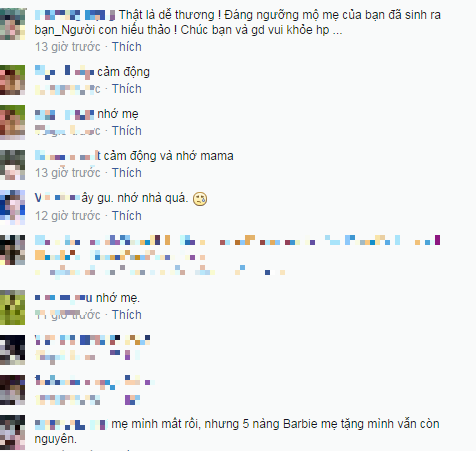Screen dimensions: 476x451
Task: Click the avatar next to "cảm động và nhớ mama"
Action: [12, 165]
